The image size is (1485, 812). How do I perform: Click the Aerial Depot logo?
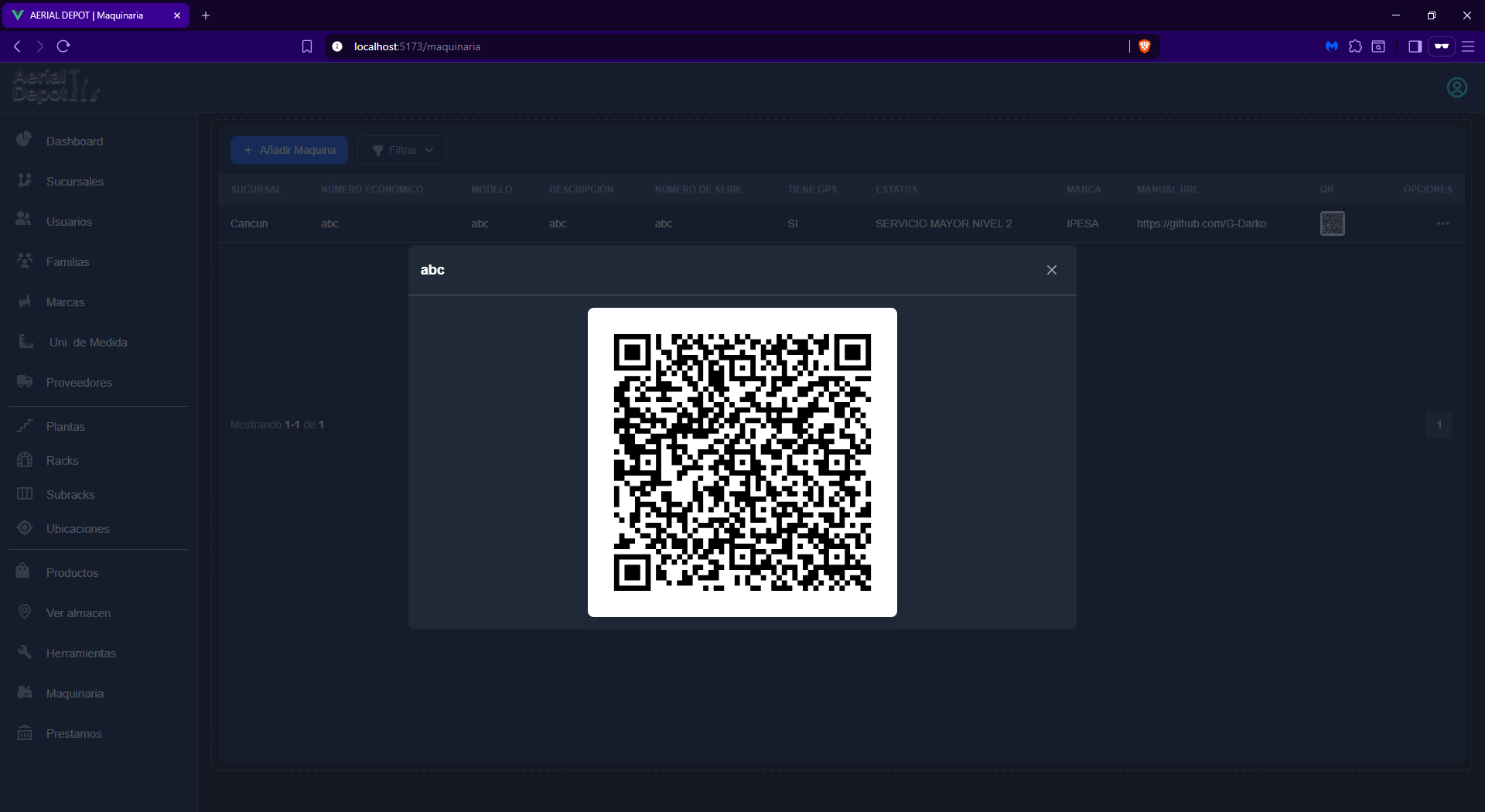pos(56,85)
